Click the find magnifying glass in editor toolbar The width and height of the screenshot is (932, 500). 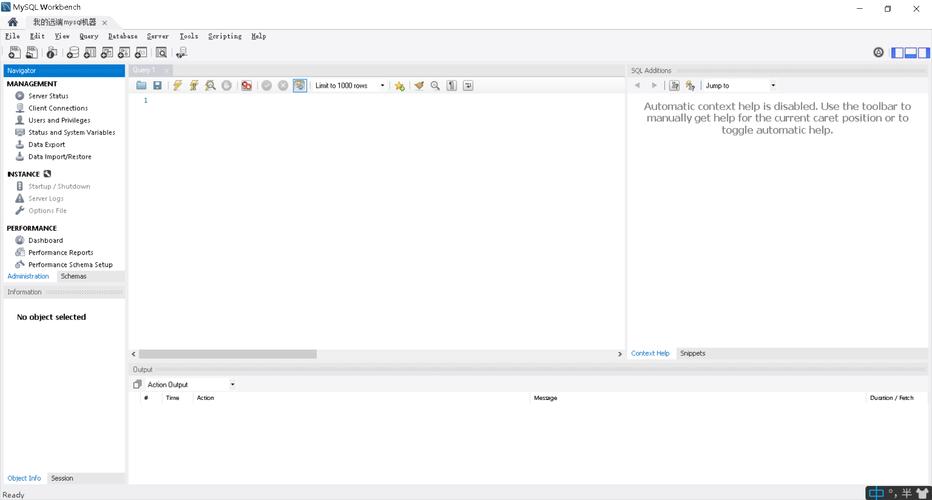pos(435,86)
